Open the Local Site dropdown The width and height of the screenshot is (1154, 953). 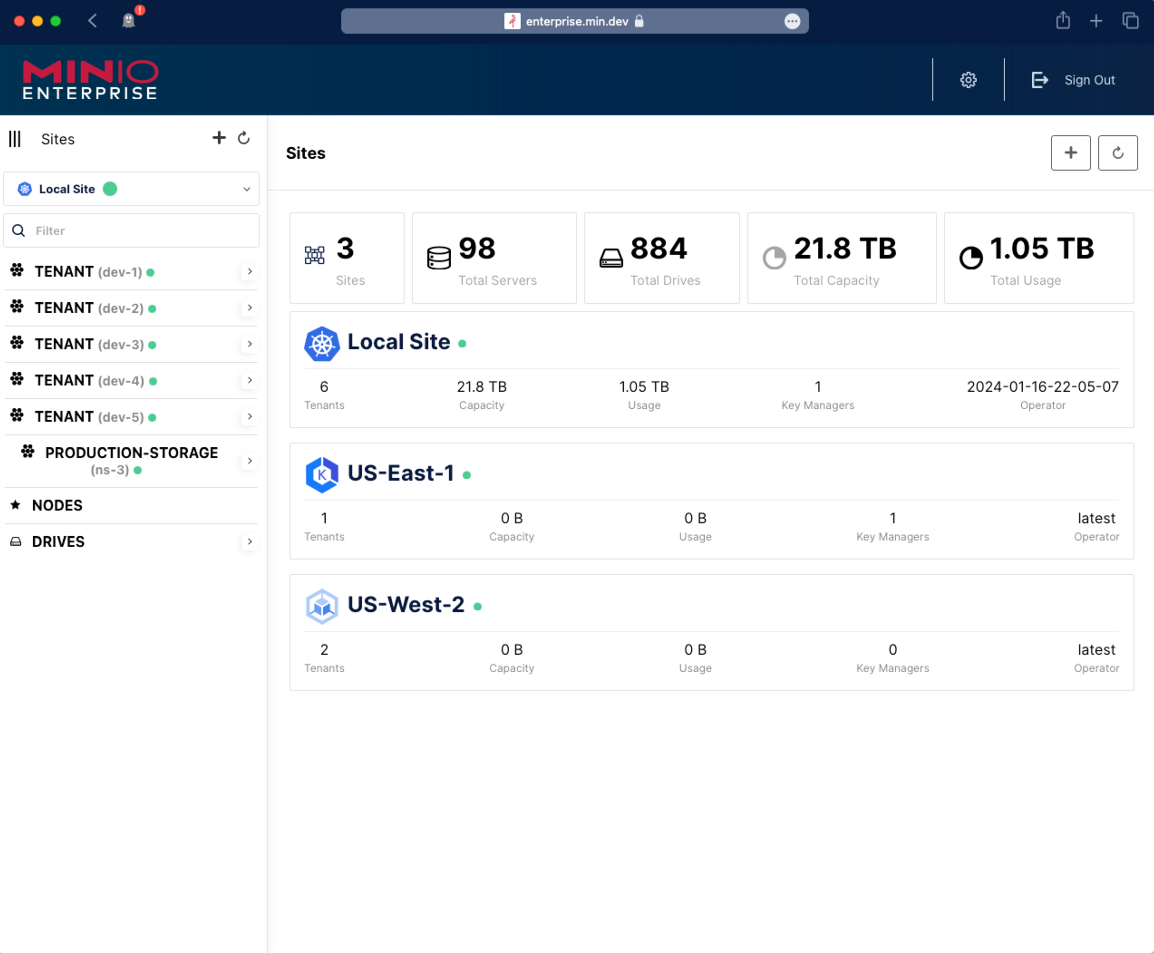132,189
